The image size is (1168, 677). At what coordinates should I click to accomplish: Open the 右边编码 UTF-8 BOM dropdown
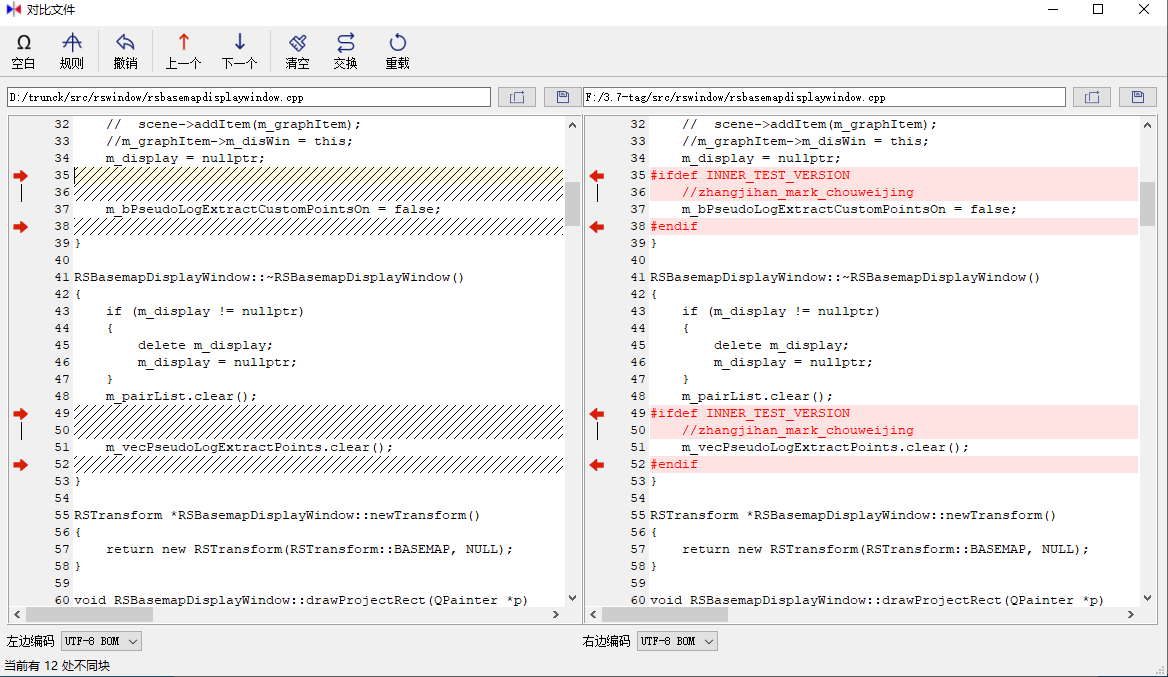677,641
